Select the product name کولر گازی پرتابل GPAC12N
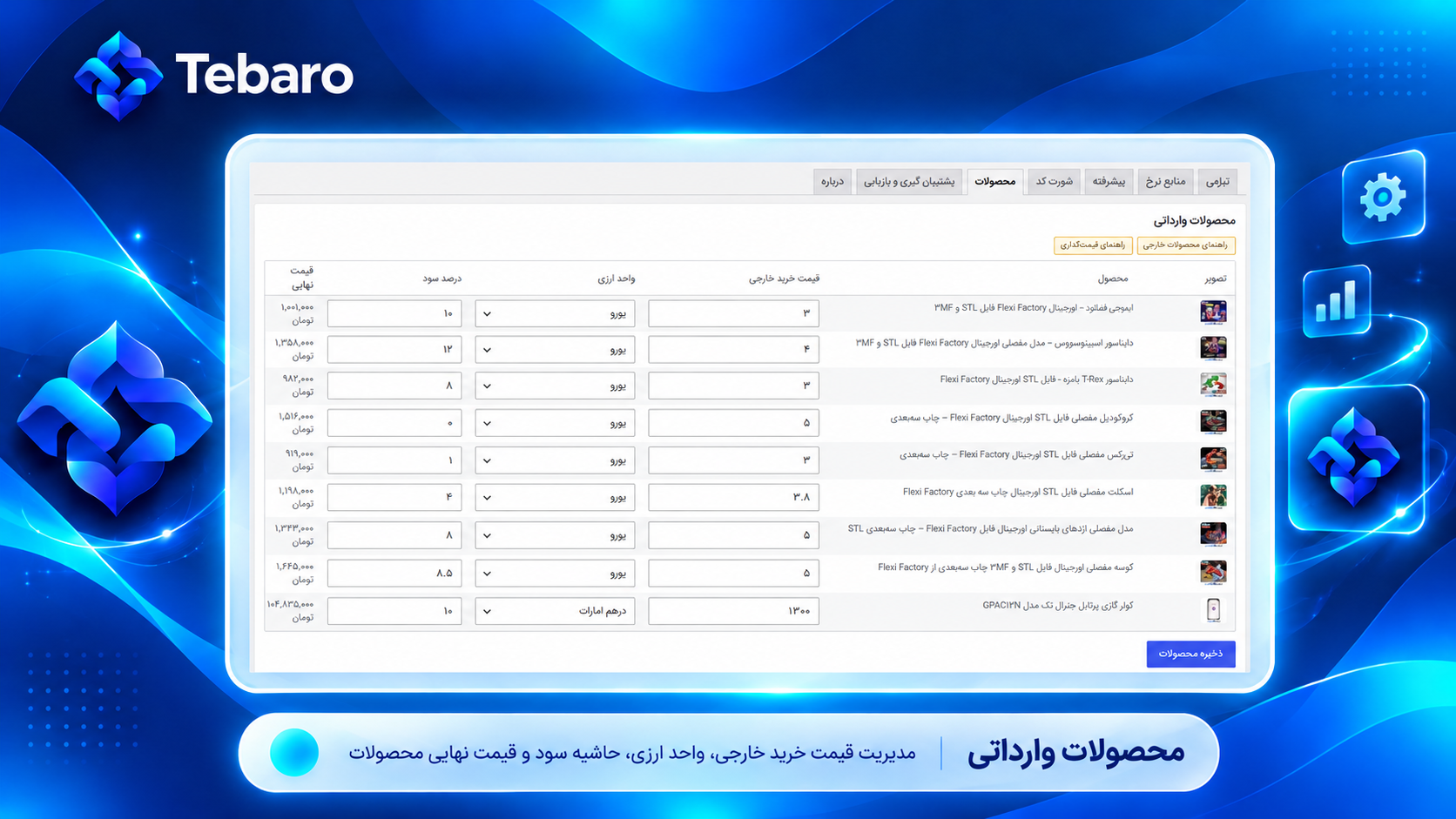The image size is (1456, 819). coord(1058,606)
